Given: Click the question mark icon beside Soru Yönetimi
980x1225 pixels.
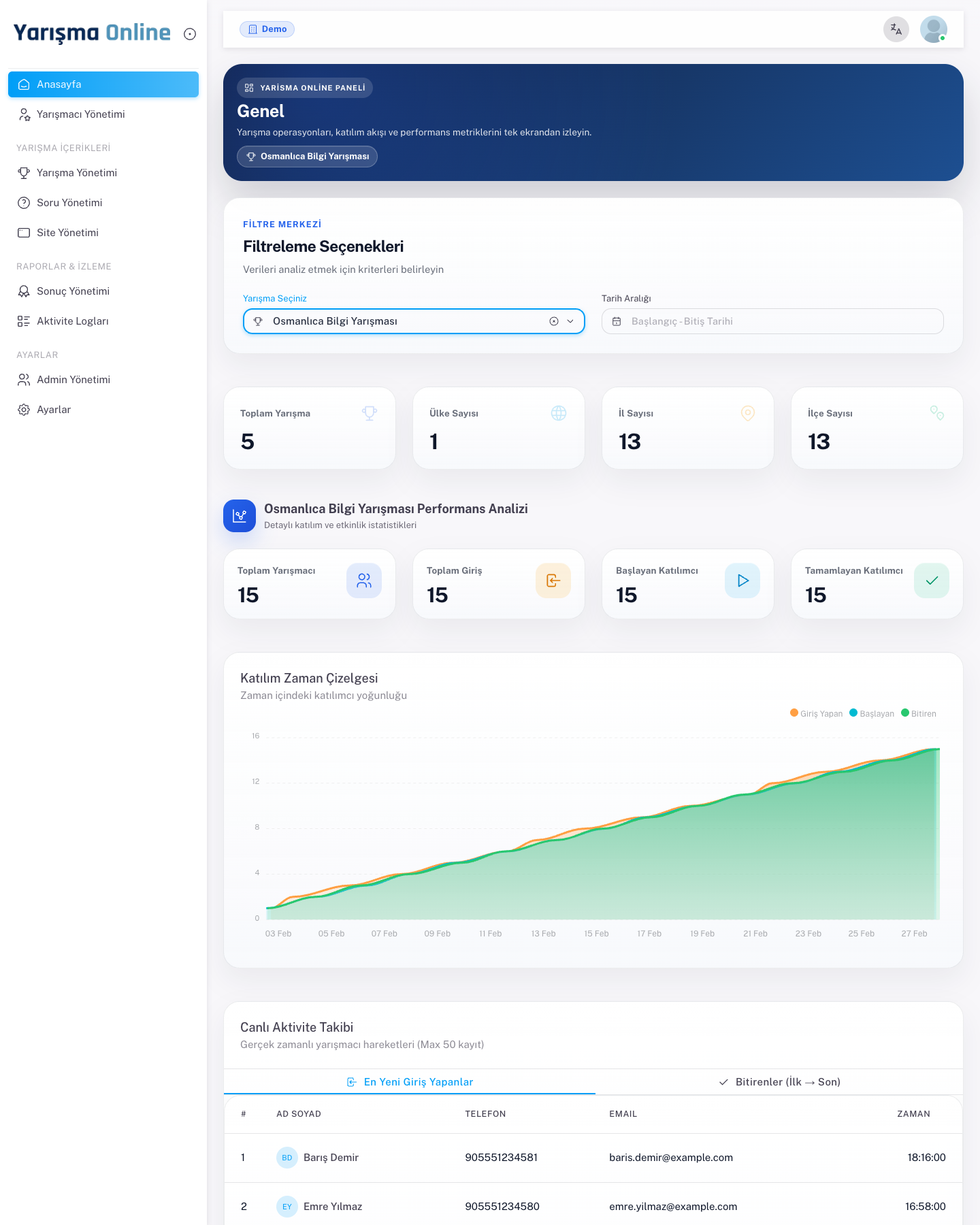Looking at the screenshot, I should tap(24, 203).
